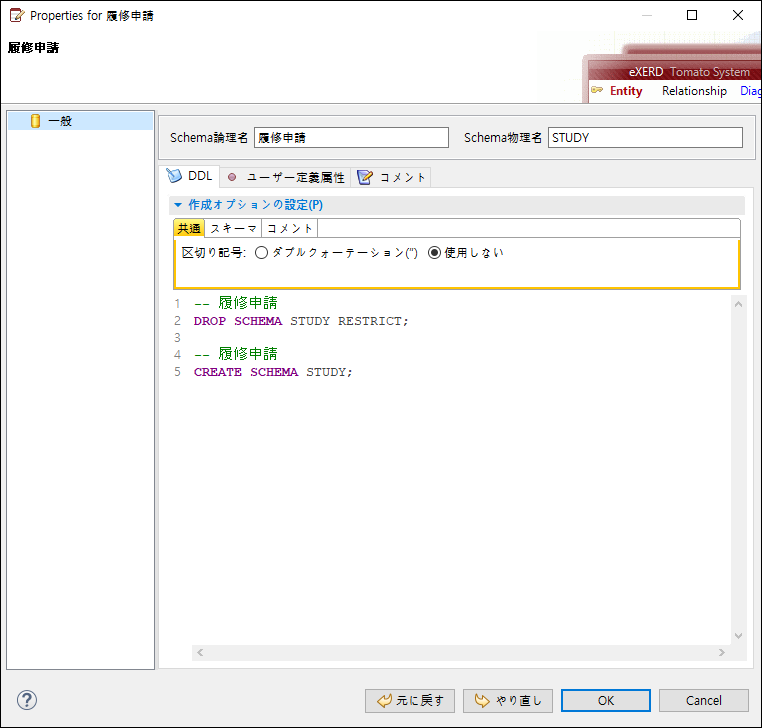Click the DDL editor scroll up arrow
The width and height of the screenshot is (762, 728).
[x=738, y=304]
